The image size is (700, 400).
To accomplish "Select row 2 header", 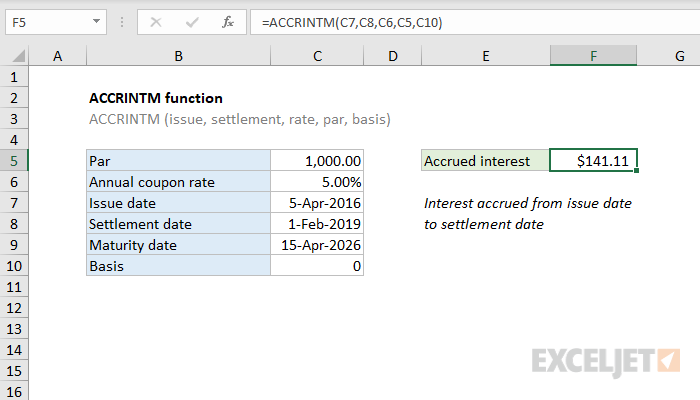I will (14, 98).
